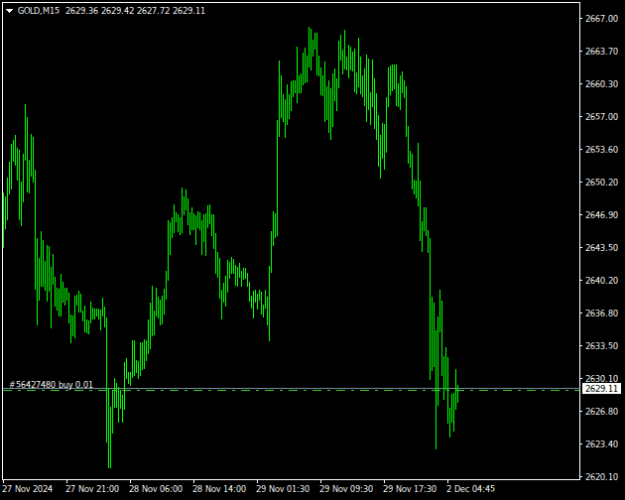625x500 pixels.
Task: Click the 2650.20 price axis label
Action: [x=601, y=182]
